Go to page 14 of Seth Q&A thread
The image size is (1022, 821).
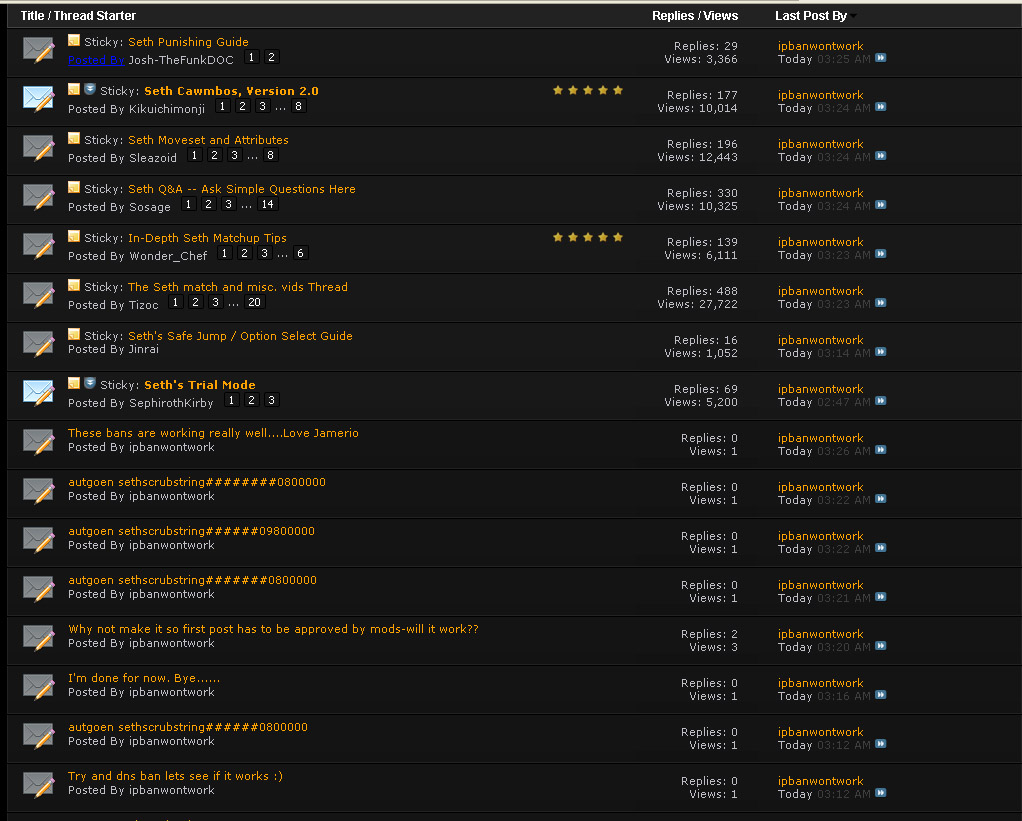pyautogui.click(x=266, y=205)
